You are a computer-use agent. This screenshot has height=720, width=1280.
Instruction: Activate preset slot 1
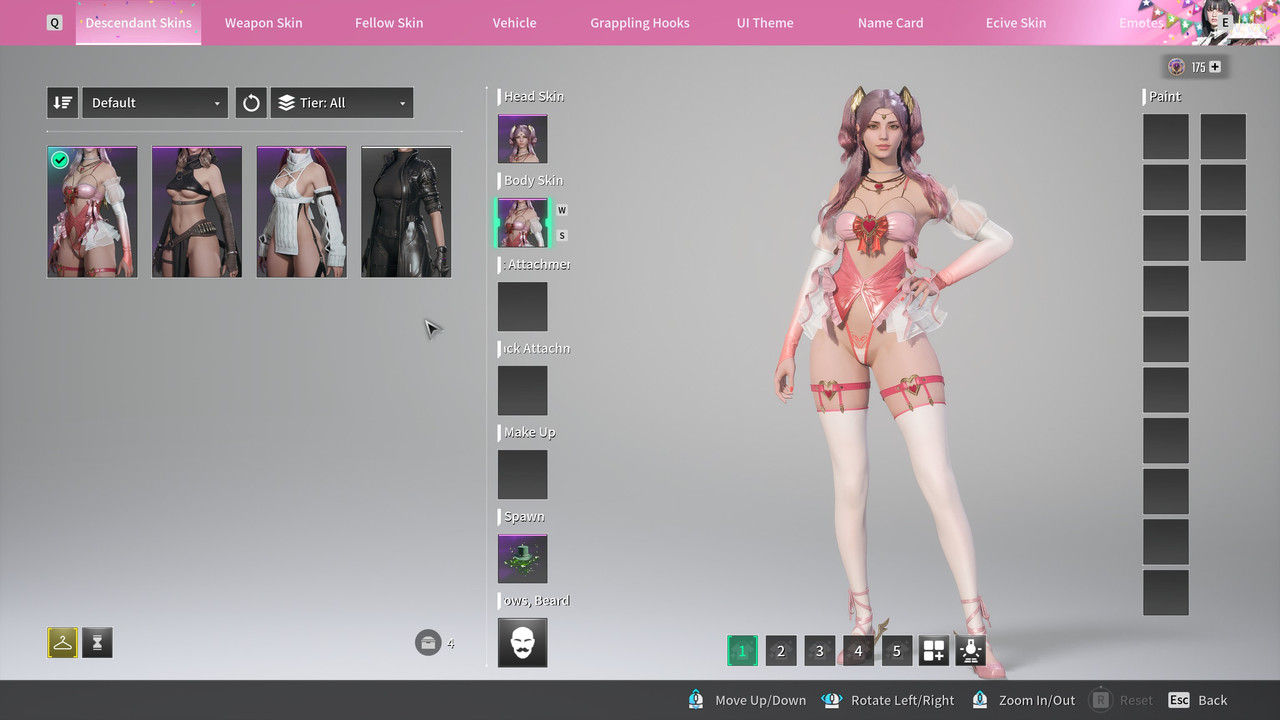(742, 651)
